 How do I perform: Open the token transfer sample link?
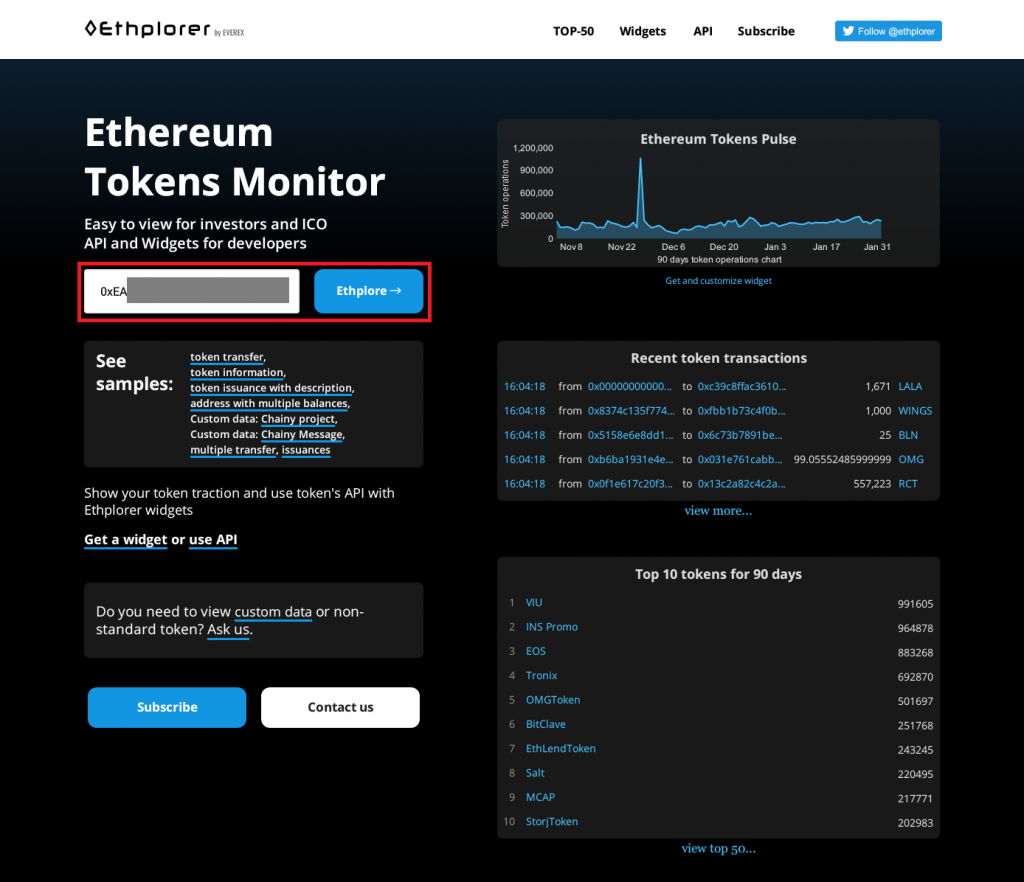pyautogui.click(x=226, y=356)
